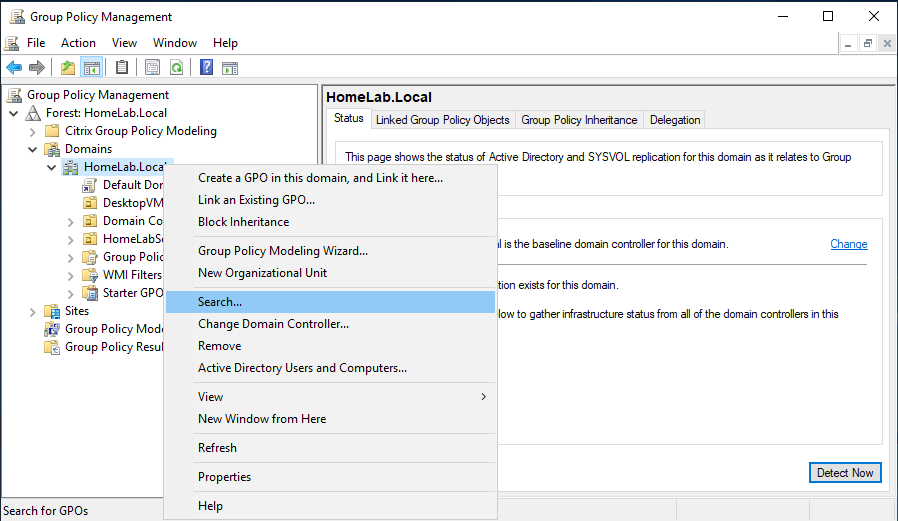Click the blue Help question-mark toolbar icon
Image resolution: width=898 pixels, height=521 pixels.
tap(206, 68)
